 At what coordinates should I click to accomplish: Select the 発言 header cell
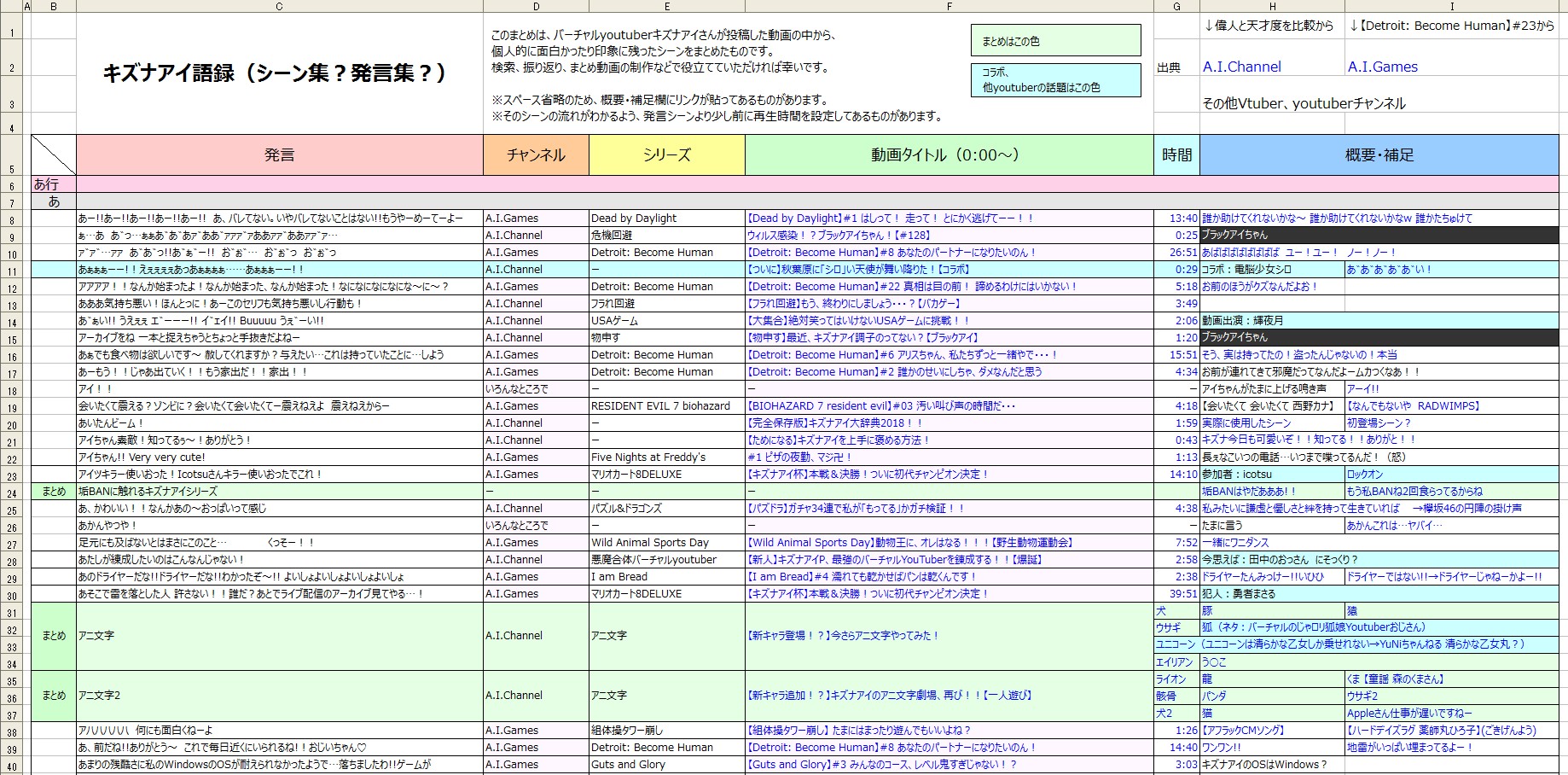(279, 154)
